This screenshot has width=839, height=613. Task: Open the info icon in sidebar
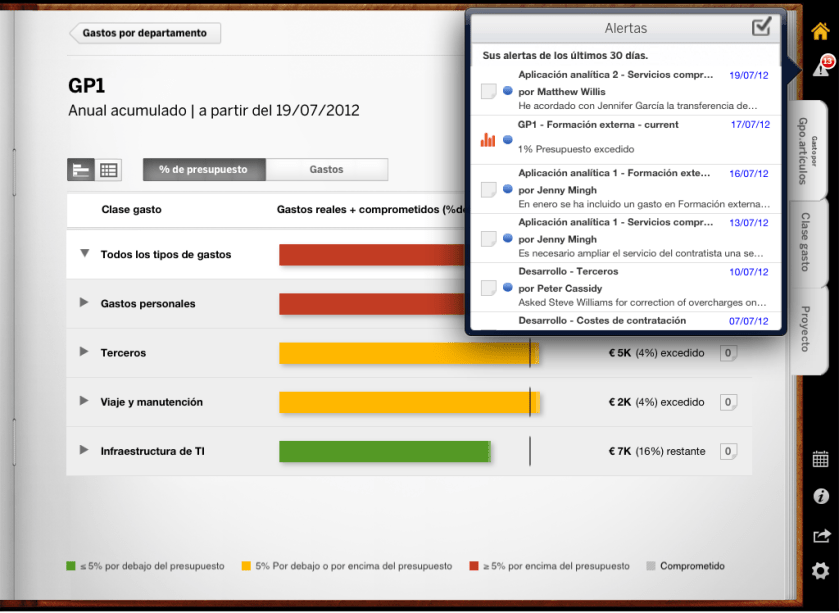[820, 496]
